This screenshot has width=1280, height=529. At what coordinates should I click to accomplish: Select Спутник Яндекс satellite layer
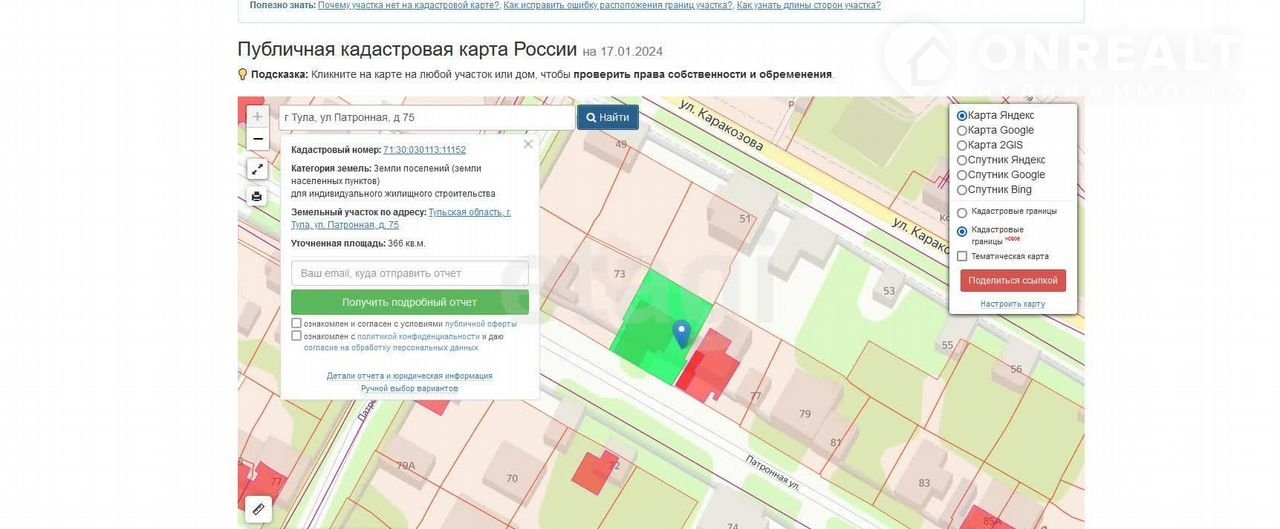pos(962,160)
